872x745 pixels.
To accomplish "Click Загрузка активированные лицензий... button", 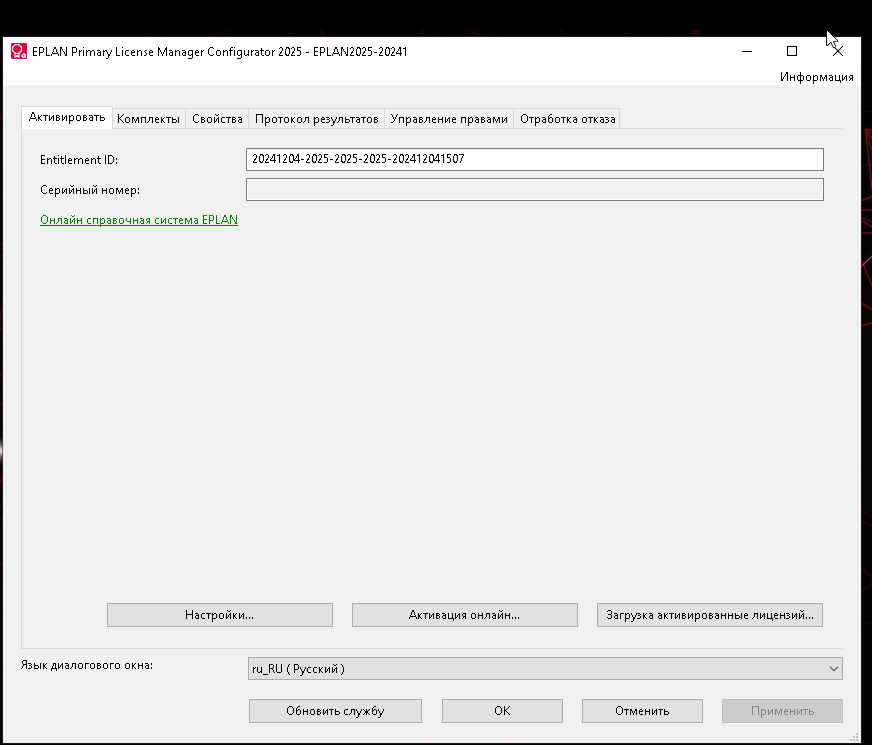I will pos(710,615).
